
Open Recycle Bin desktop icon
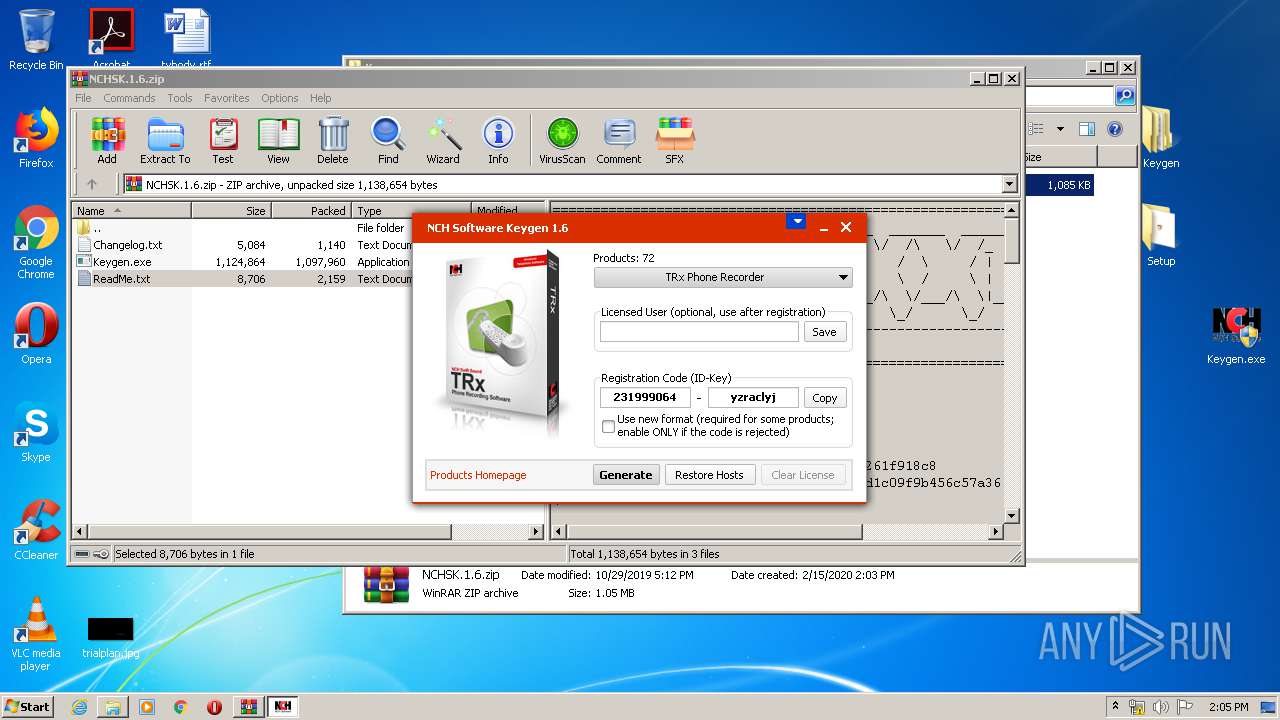tap(36, 40)
